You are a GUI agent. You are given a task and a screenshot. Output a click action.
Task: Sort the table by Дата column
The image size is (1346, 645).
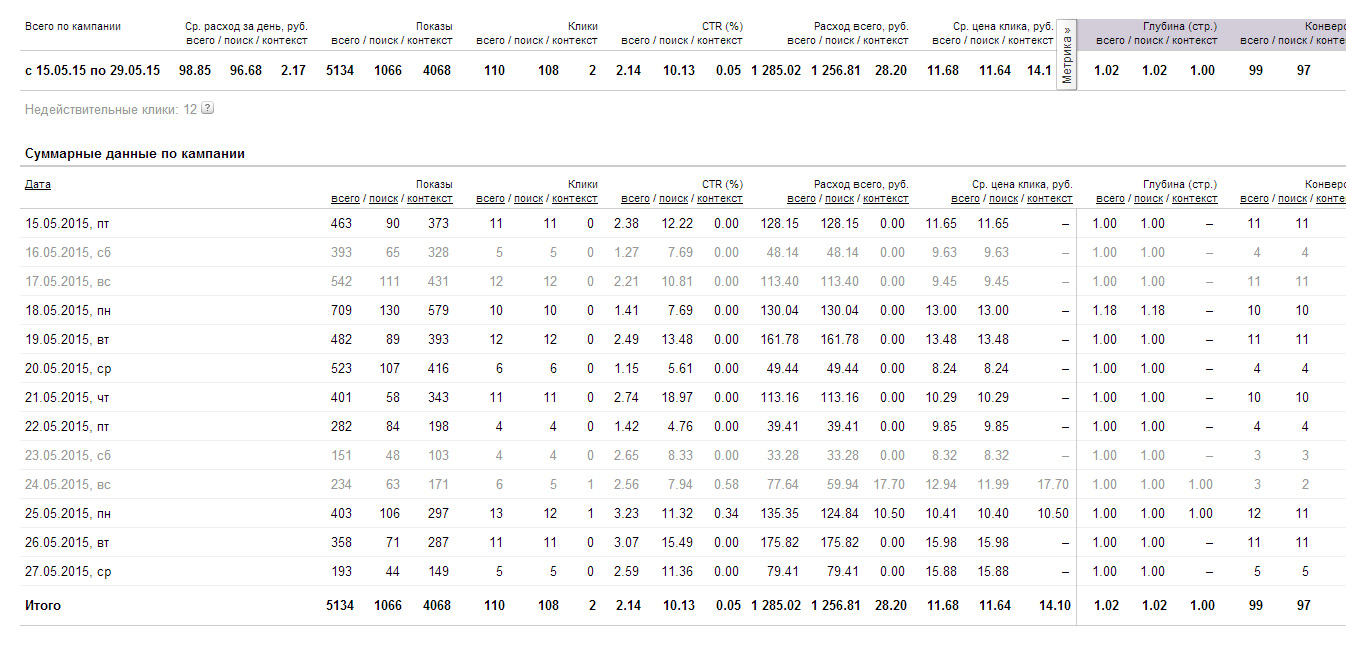click(x=38, y=184)
